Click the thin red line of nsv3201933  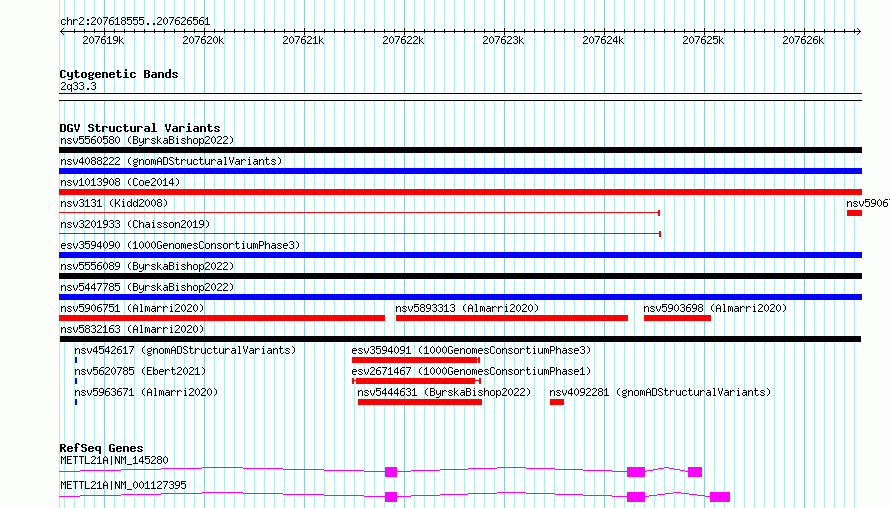point(360,234)
